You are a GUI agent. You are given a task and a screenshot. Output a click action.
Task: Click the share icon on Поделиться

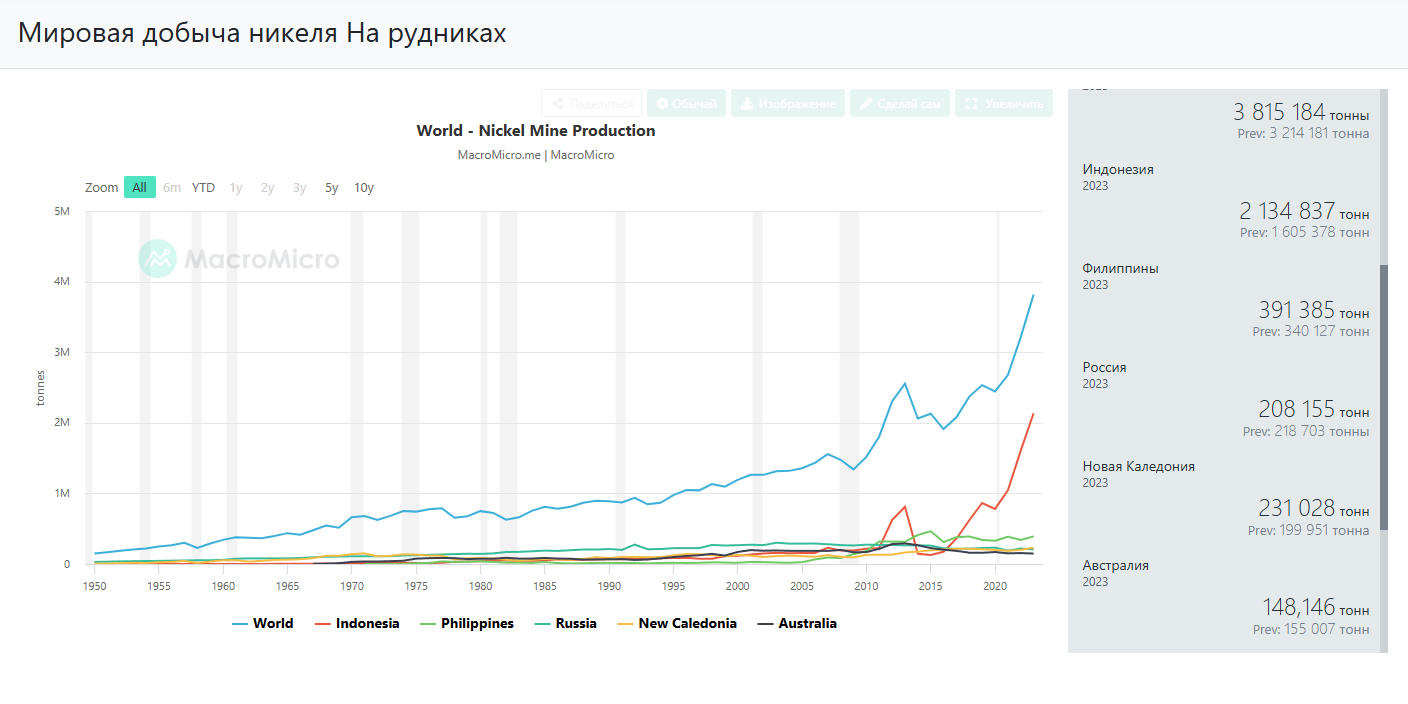tap(557, 104)
